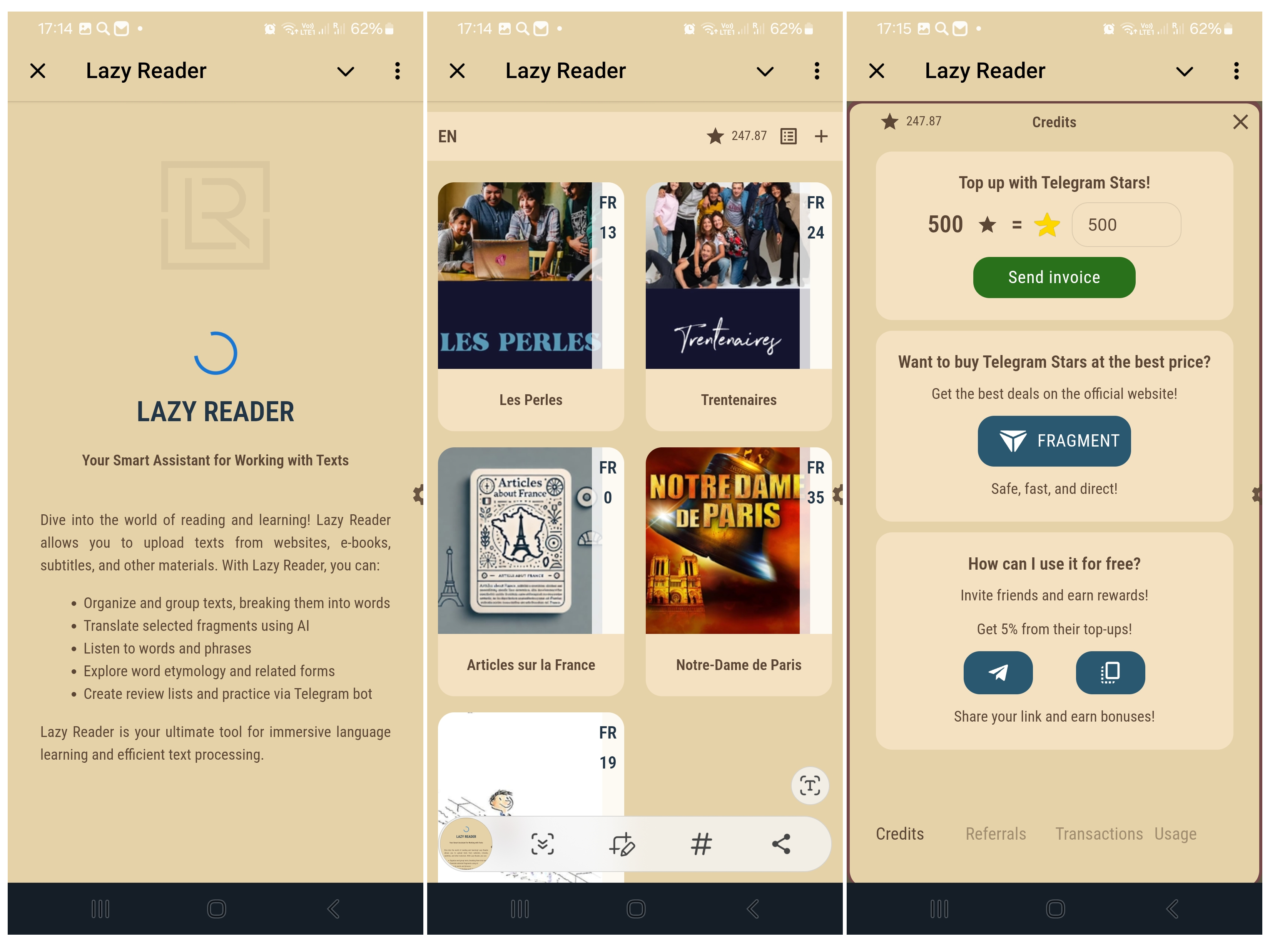Screen dimensions: 1270x952
Task: Add a new text with the plus icon
Action: 821,137
